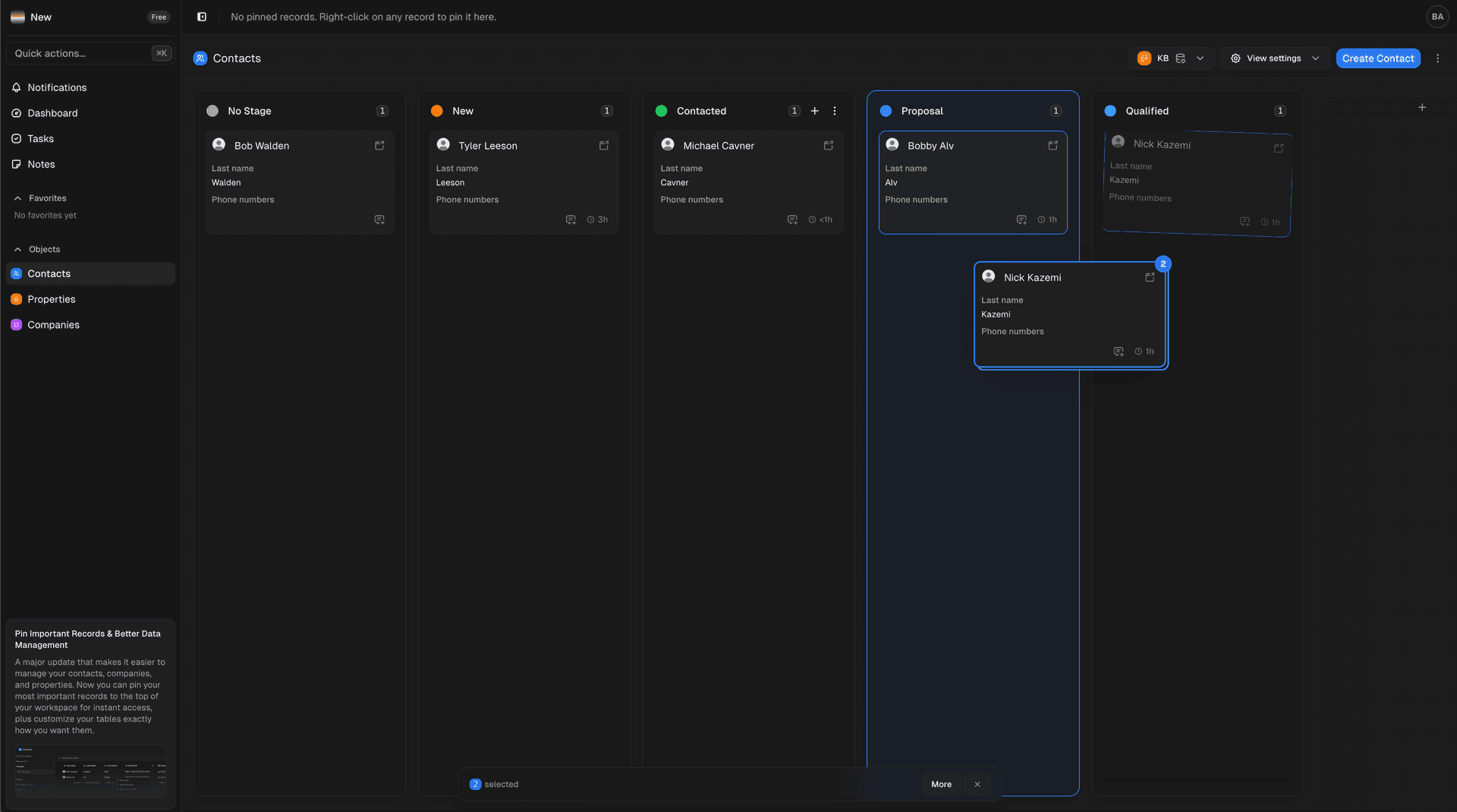The height and width of the screenshot is (812, 1457).
Task: Select the Properties object
Action: coord(52,299)
